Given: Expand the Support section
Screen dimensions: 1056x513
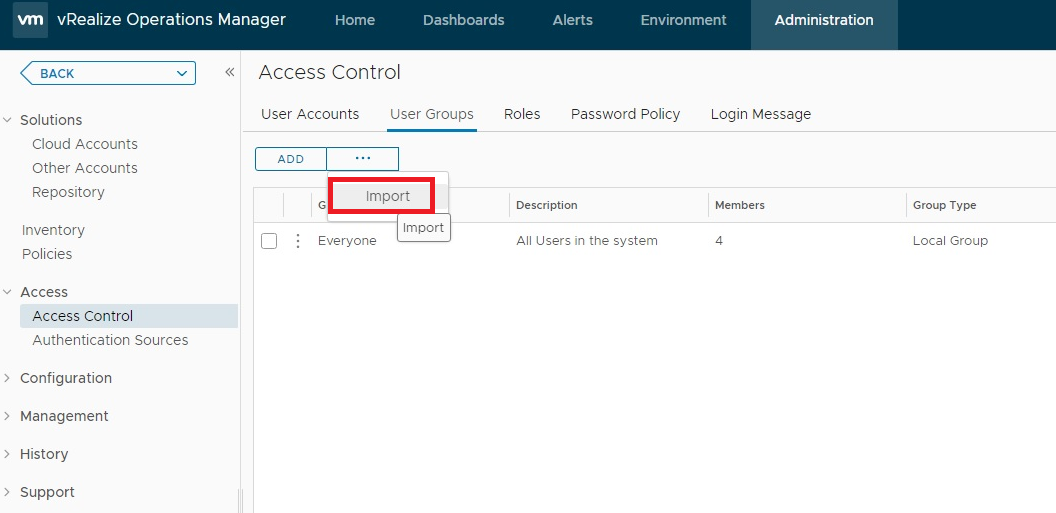Looking at the screenshot, I should pos(7,492).
